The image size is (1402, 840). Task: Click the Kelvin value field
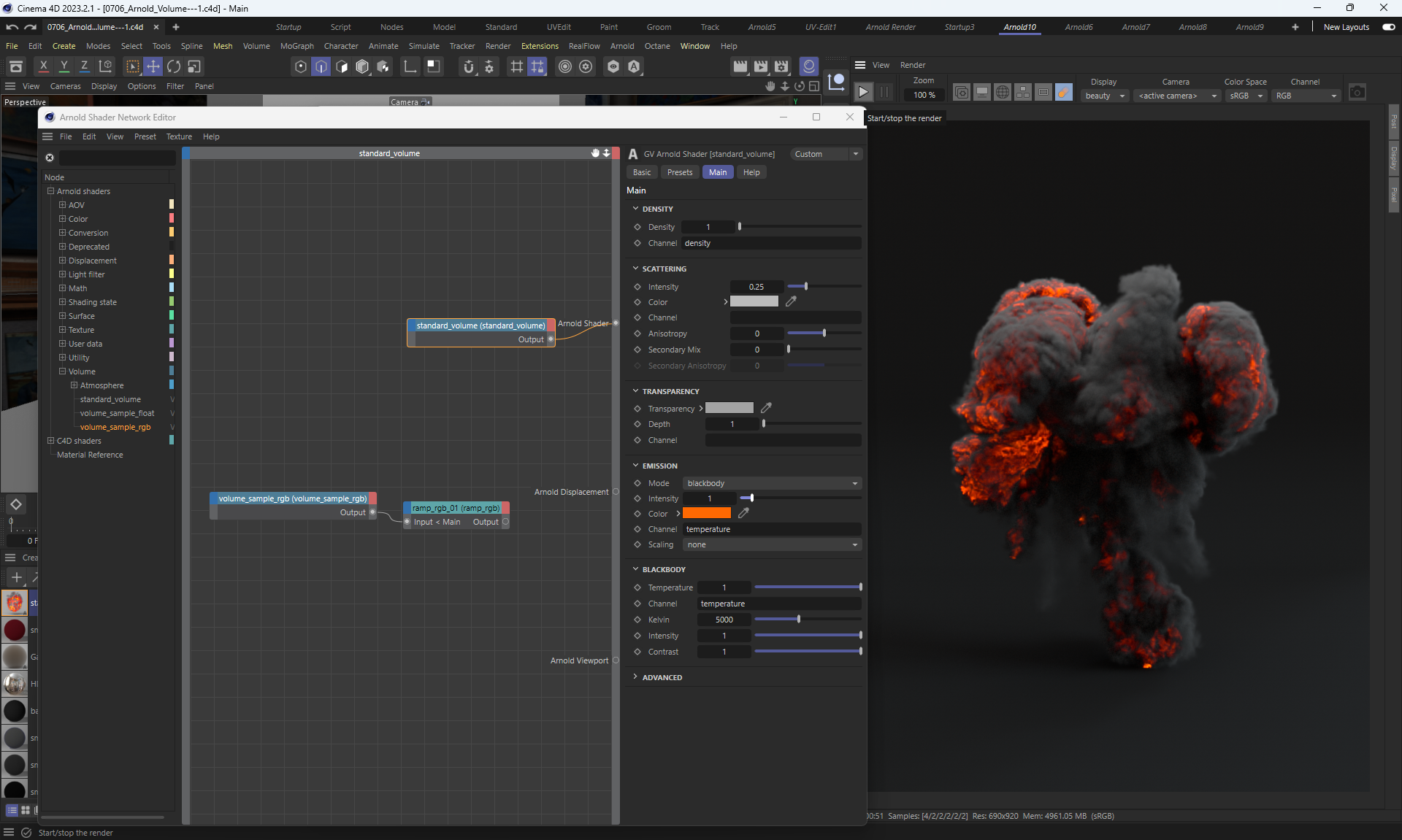coord(724,620)
